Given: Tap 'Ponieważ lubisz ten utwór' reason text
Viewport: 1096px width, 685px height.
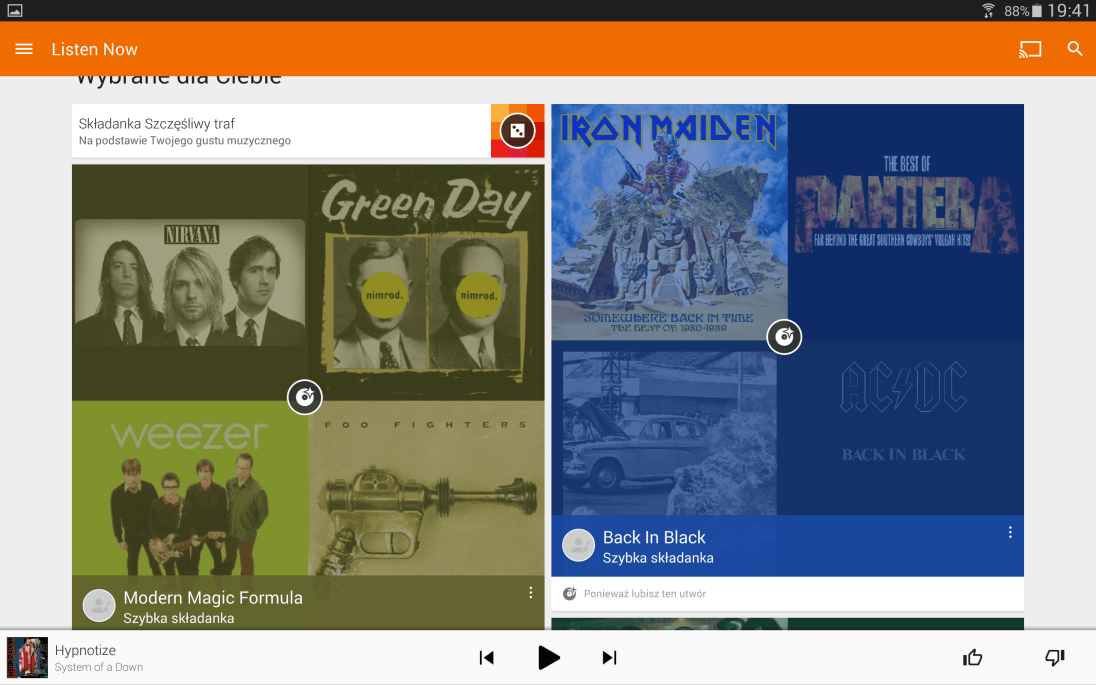Looking at the screenshot, I should tap(645, 593).
